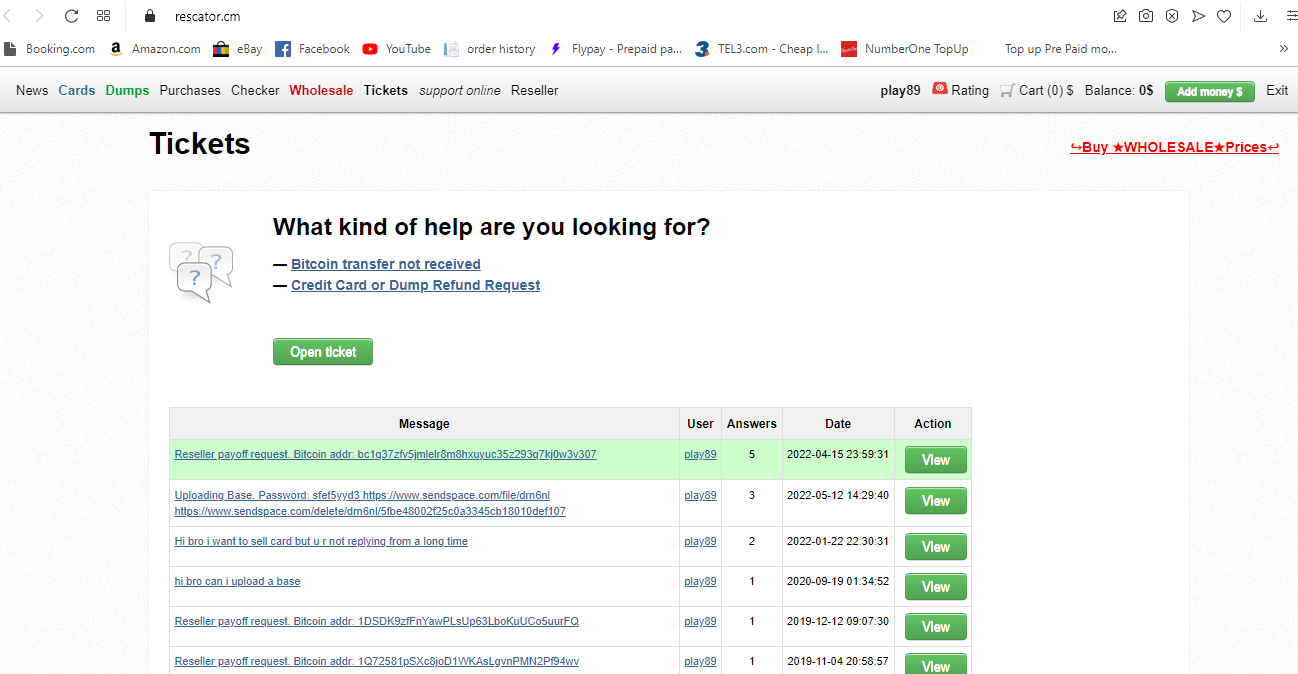Open the Uploading Base ticket message

click(x=370, y=503)
